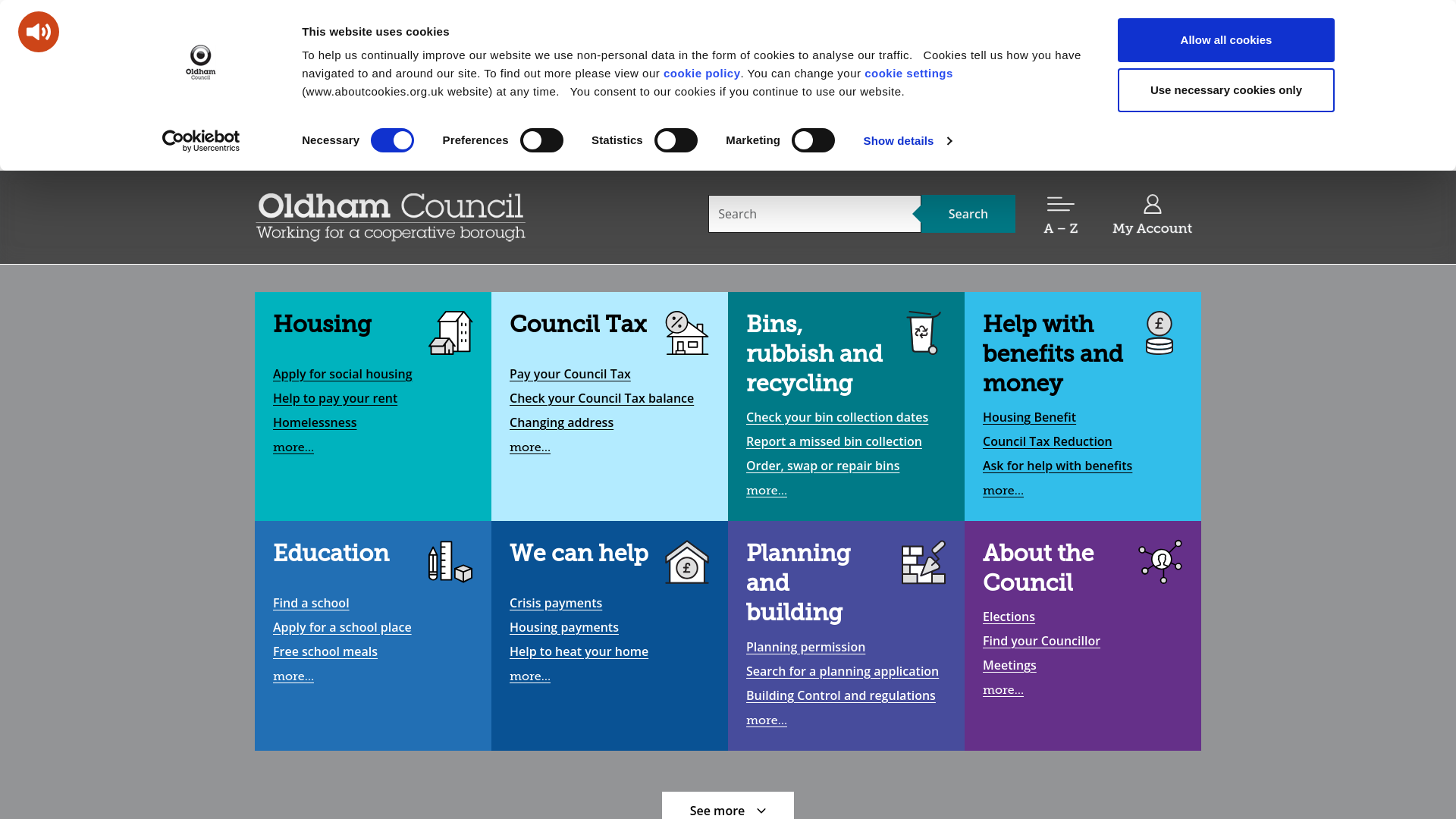Toggle the Necessary cookies switch
The image size is (1456, 819).
tap(392, 140)
